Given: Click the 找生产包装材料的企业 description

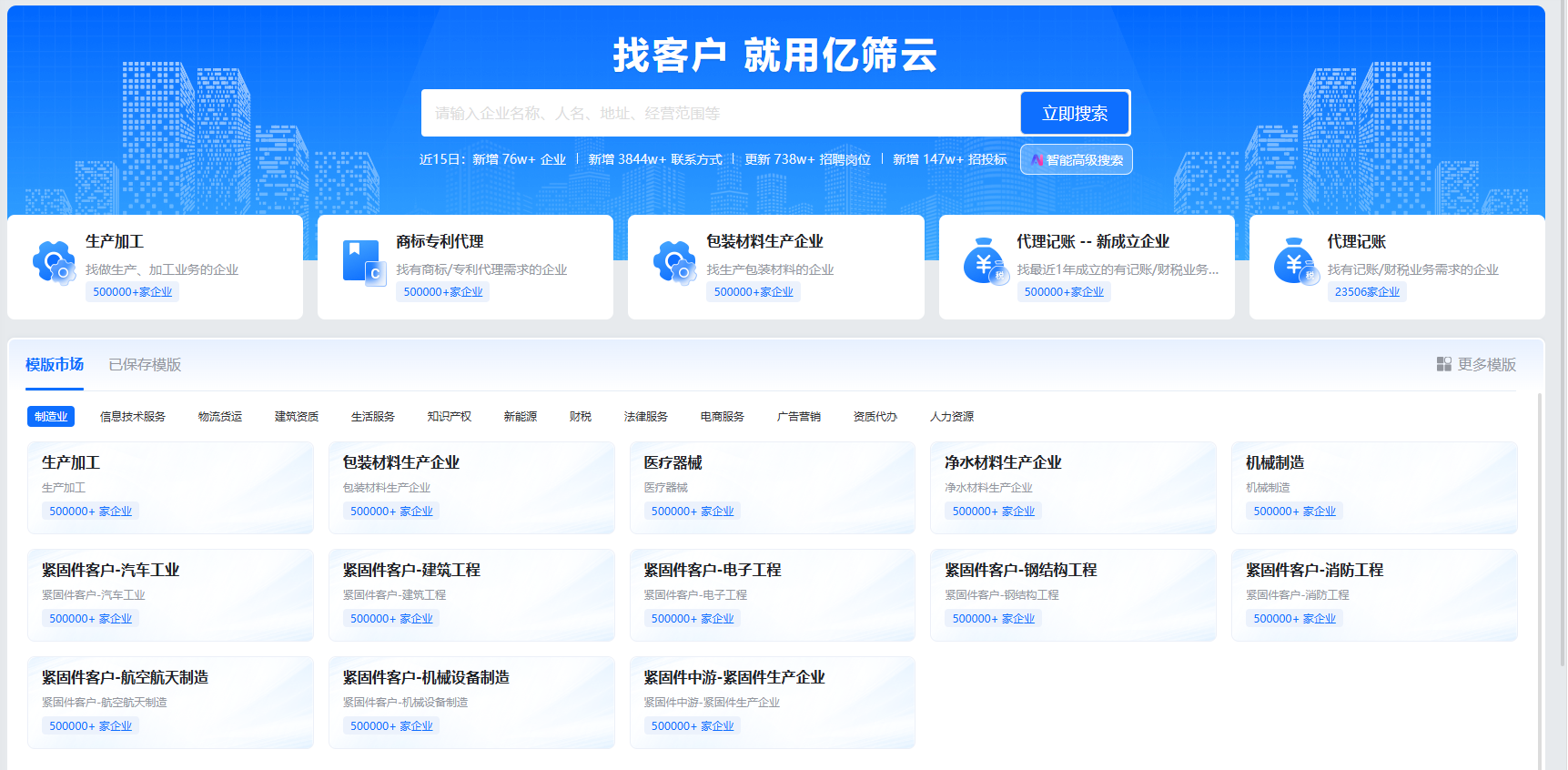Looking at the screenshot, I should pyautogui.click(x=770, y=269).
